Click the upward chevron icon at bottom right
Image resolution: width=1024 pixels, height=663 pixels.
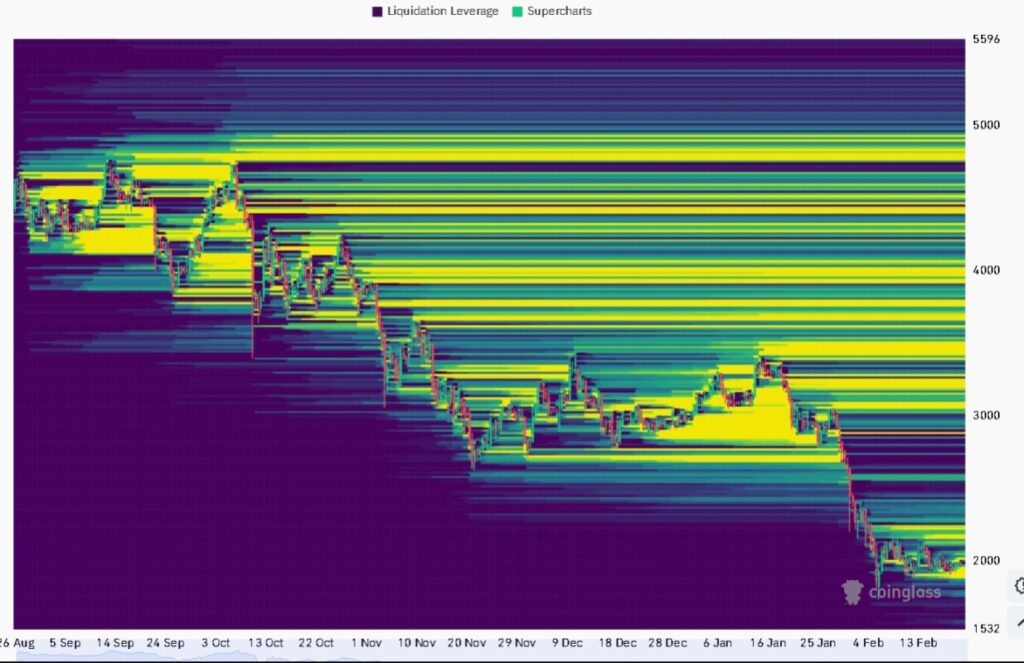point(1017,622)
